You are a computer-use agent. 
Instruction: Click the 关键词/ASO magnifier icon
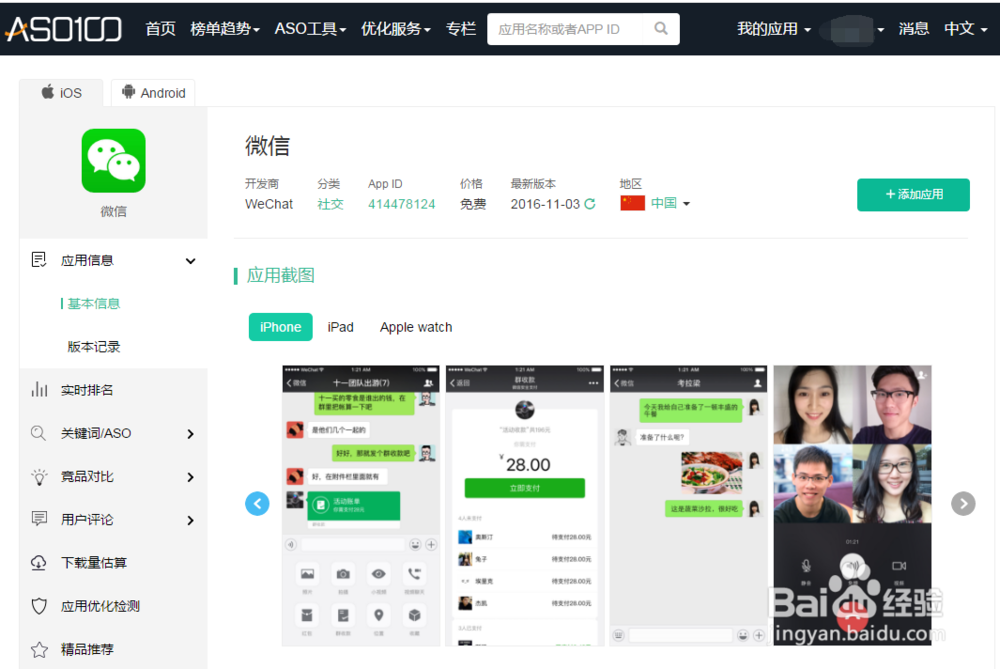coord(38,434)
